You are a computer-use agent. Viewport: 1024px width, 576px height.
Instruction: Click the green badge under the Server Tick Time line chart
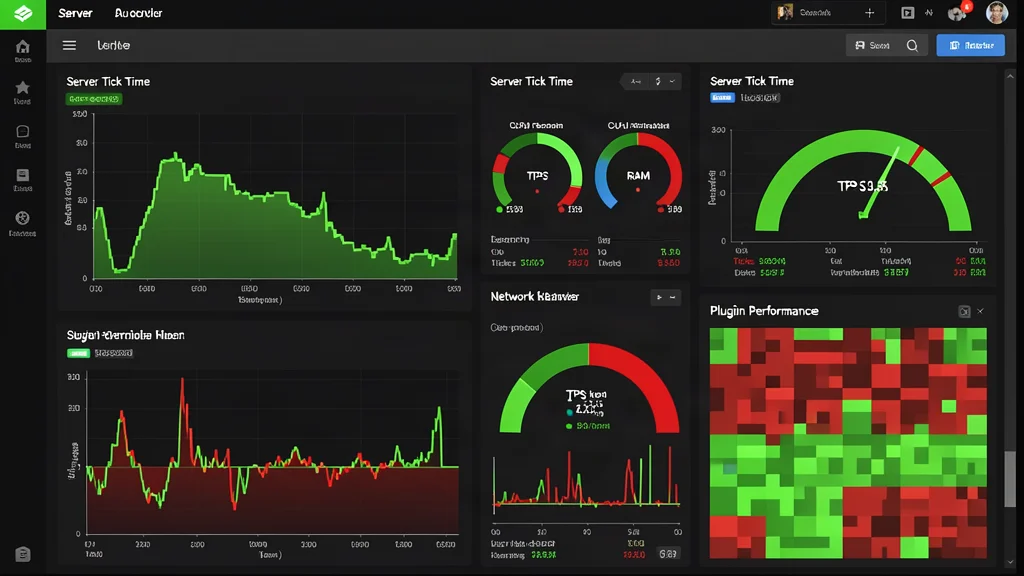pos(93,99)
